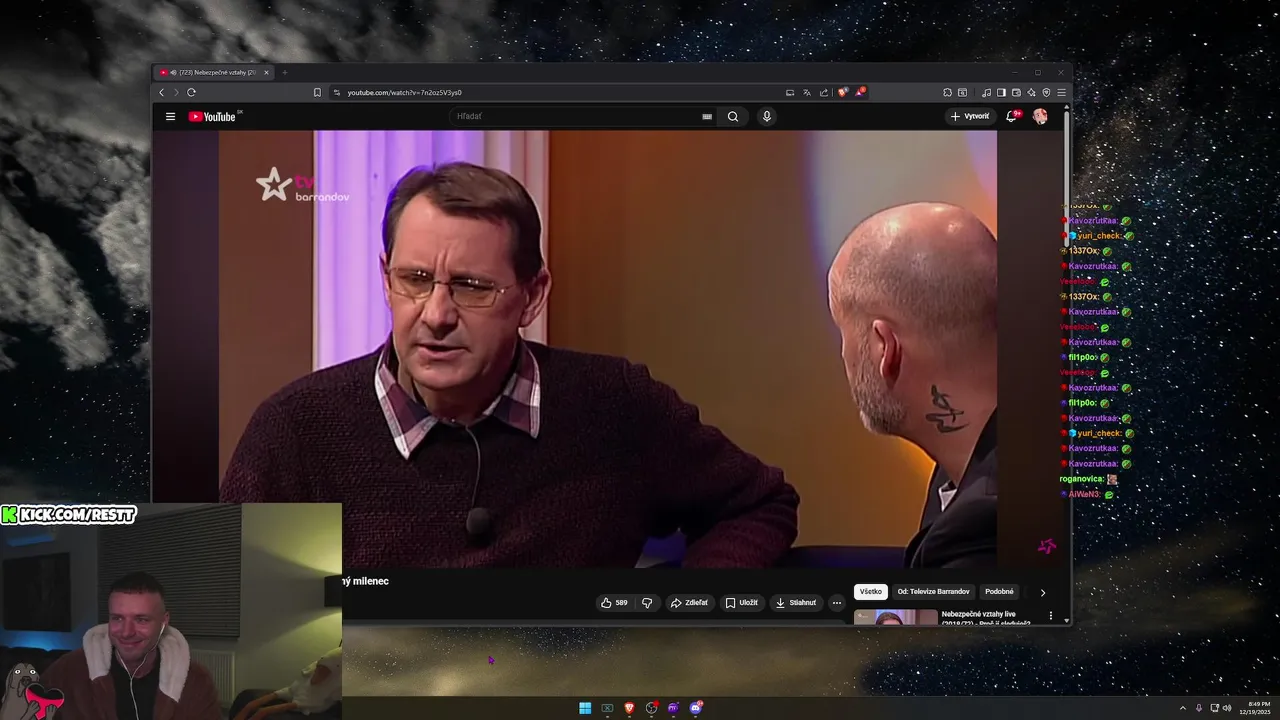
Task: Open Brave browser on the taskbar
Action: click(629, 708)
